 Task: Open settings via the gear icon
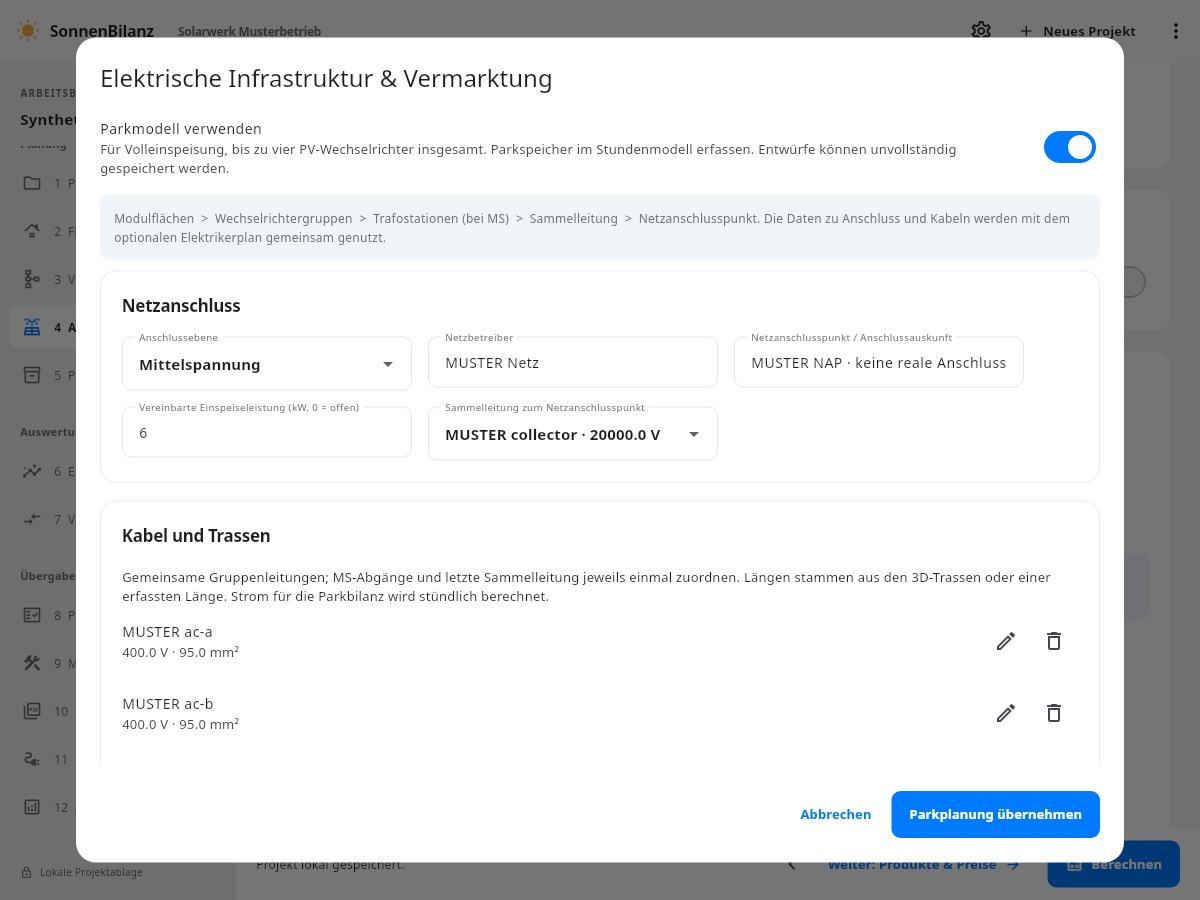tap(981, 30)
